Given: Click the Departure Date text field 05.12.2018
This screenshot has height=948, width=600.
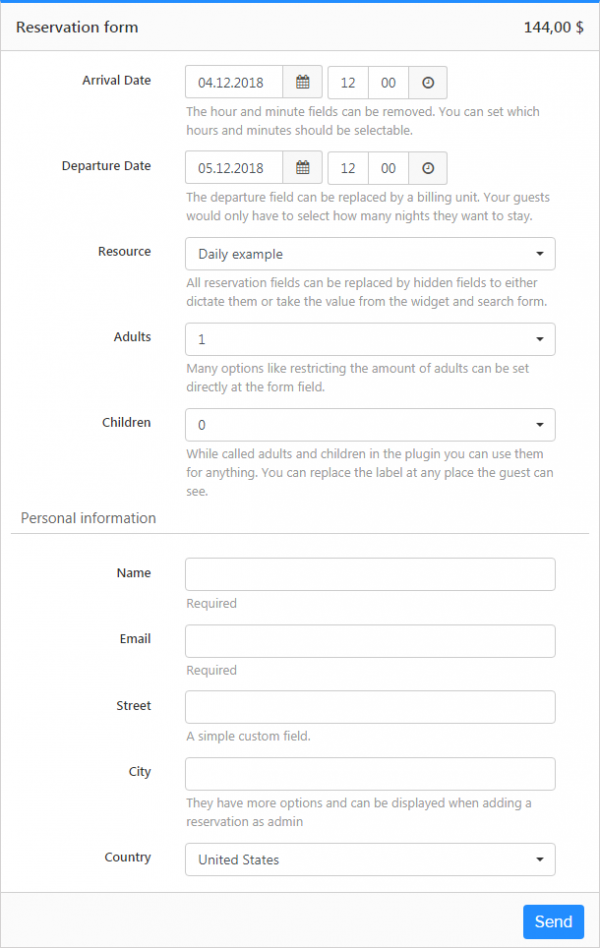Looking at the screenshot, I should click(x=234, y=167).
